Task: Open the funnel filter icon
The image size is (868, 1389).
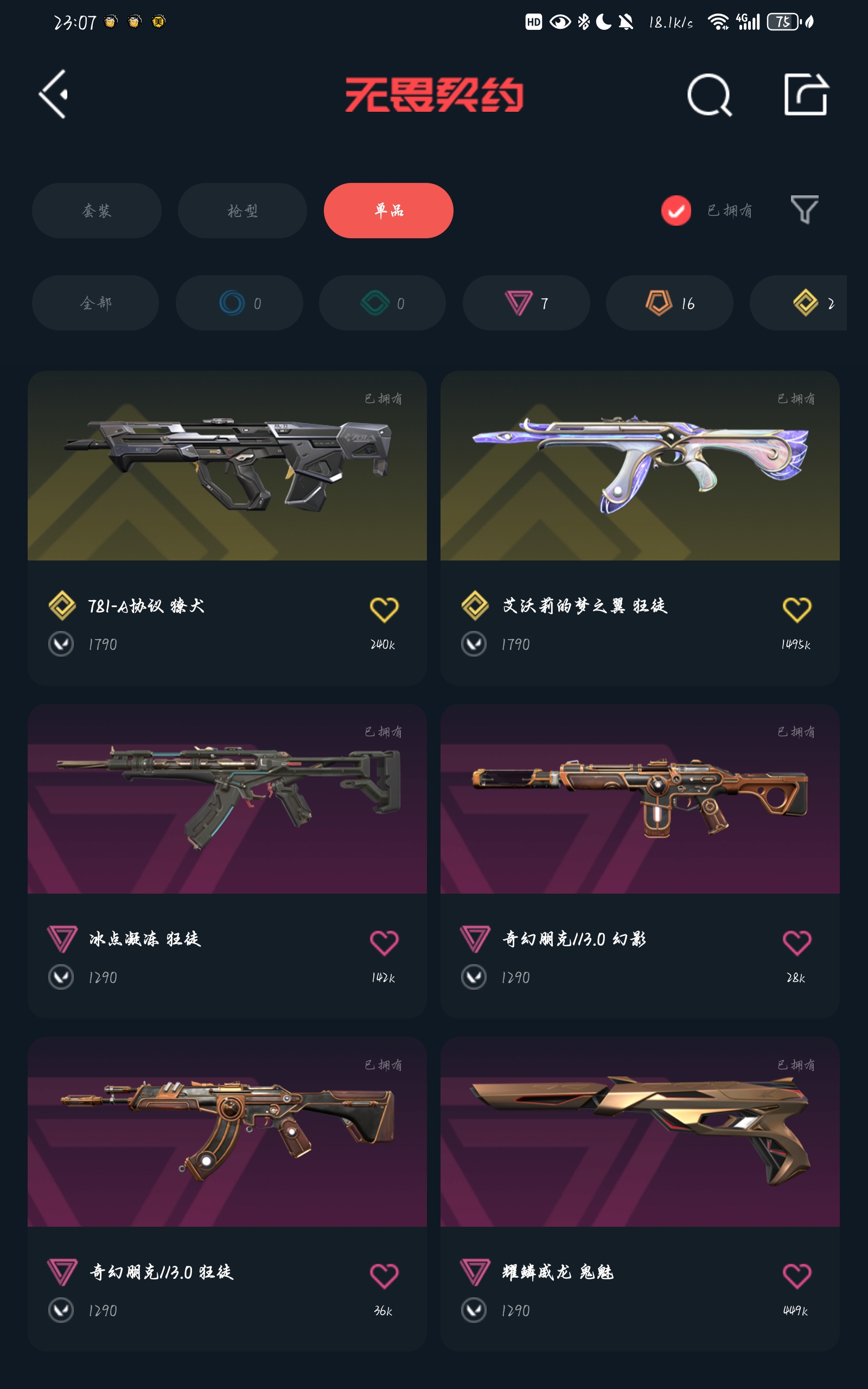Action: click(x=805, y=209)
